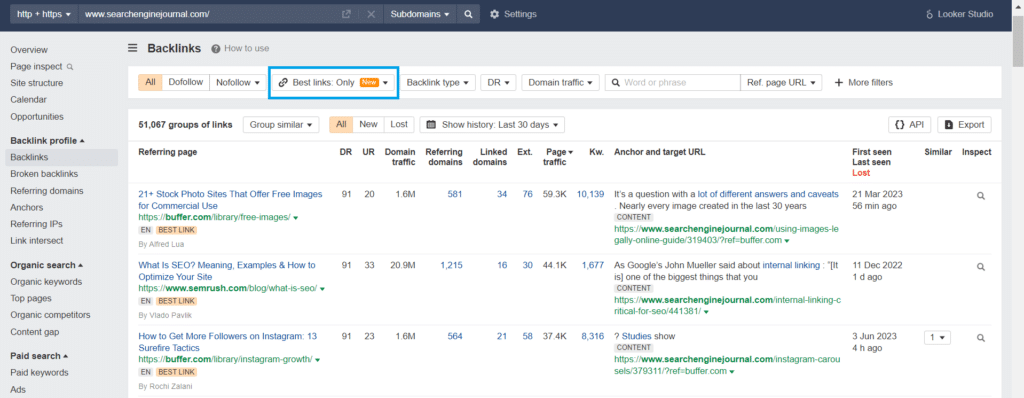Open the DR filter dropdown

point(498,82)
